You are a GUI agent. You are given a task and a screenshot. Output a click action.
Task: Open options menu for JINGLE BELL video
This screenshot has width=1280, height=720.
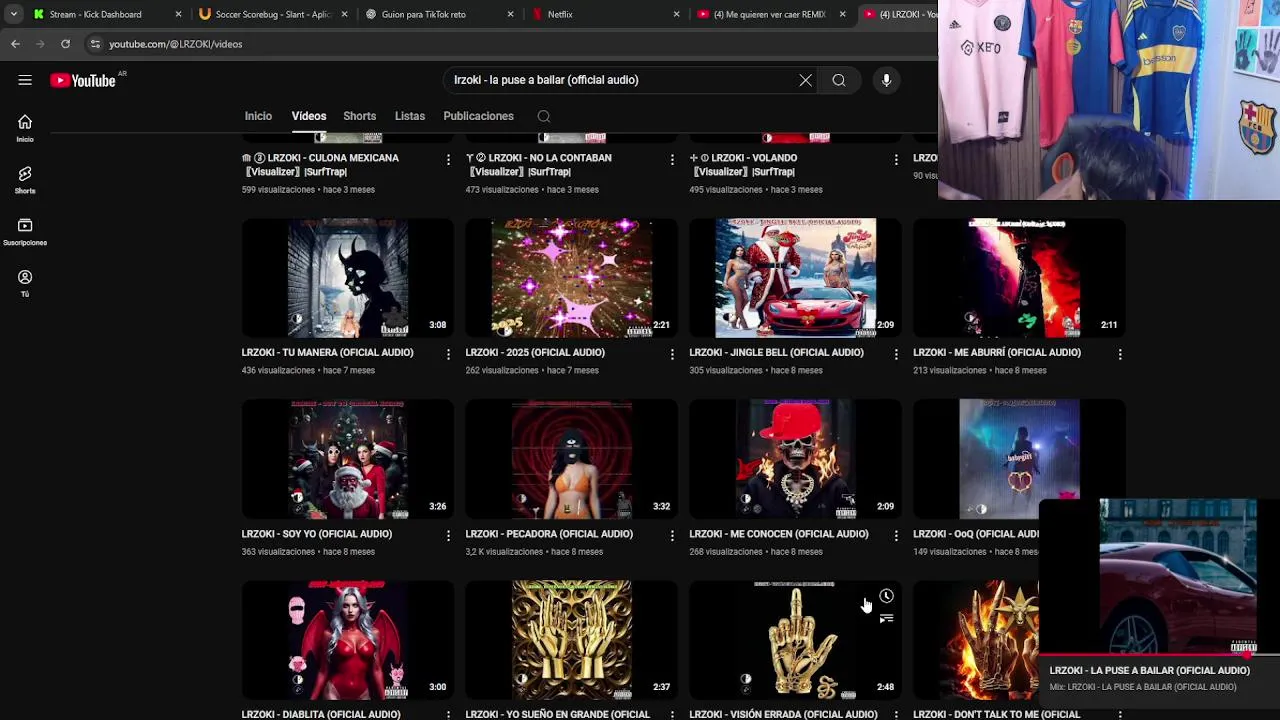896,354
